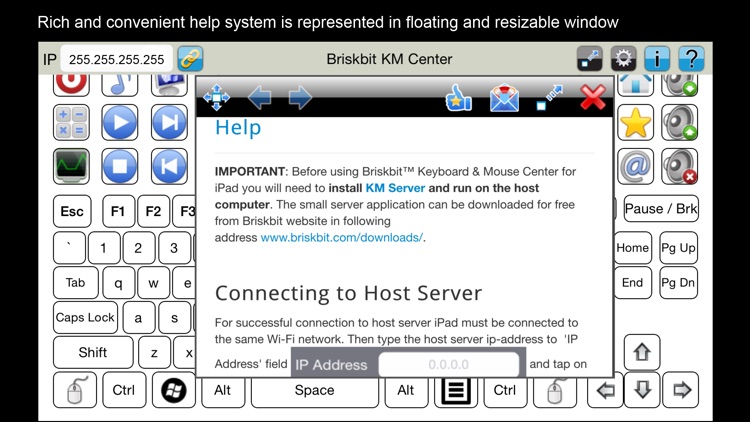The image size is (750, 422).
Task: Click the IP field showing 255.255.255.255
Action: (116, 59)
